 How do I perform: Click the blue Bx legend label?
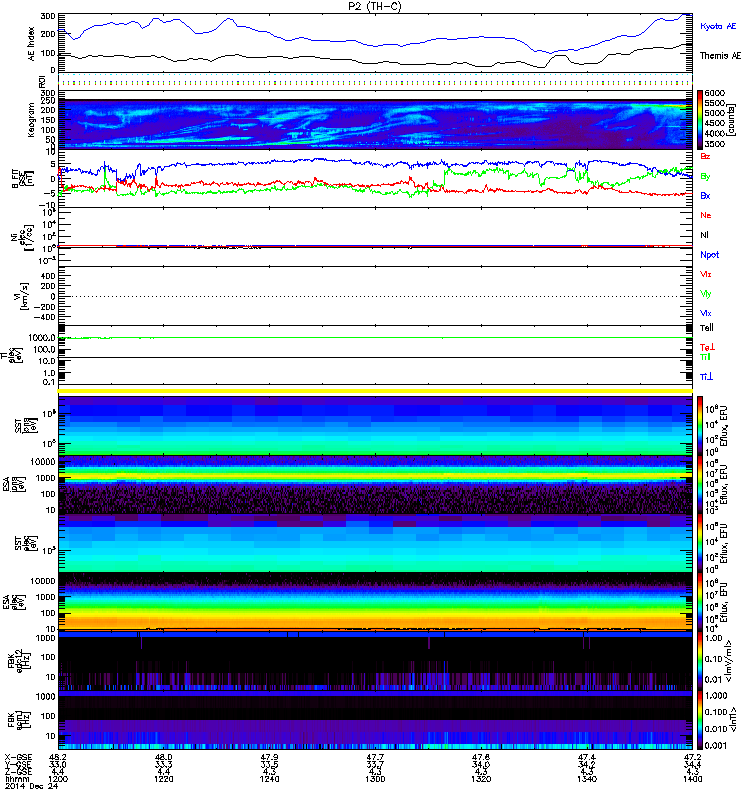coord(705,195)
